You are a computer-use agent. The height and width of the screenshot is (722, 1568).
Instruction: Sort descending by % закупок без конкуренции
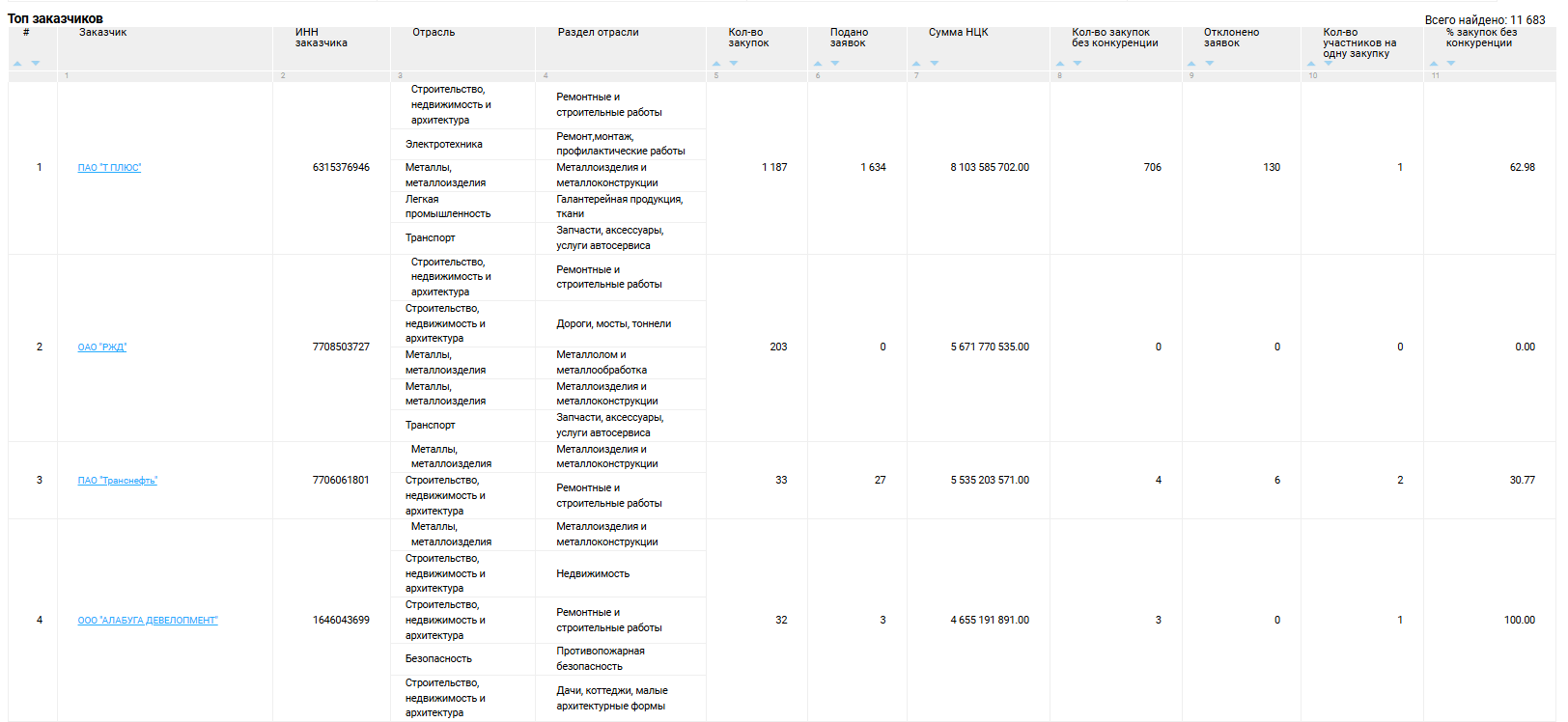click(x=1451, y=64)
